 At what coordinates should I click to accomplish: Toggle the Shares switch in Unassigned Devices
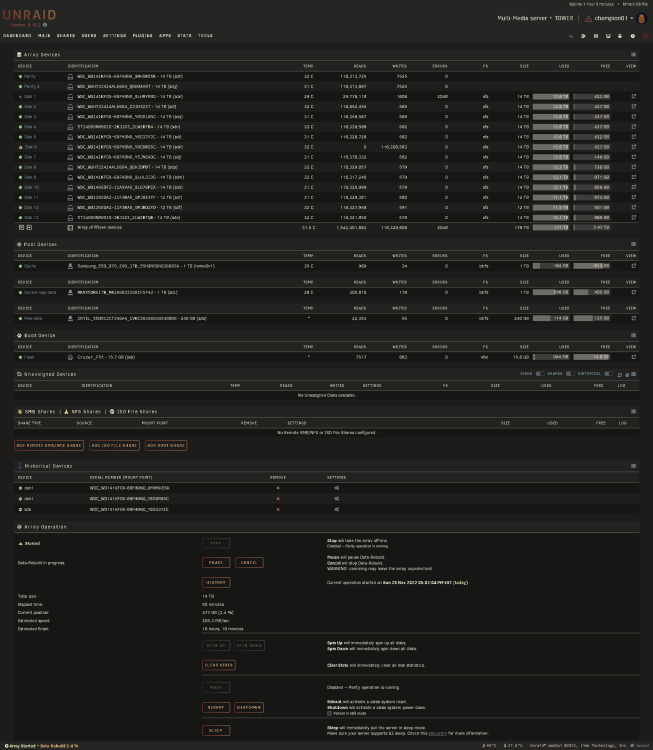click(x=570, y=374)
